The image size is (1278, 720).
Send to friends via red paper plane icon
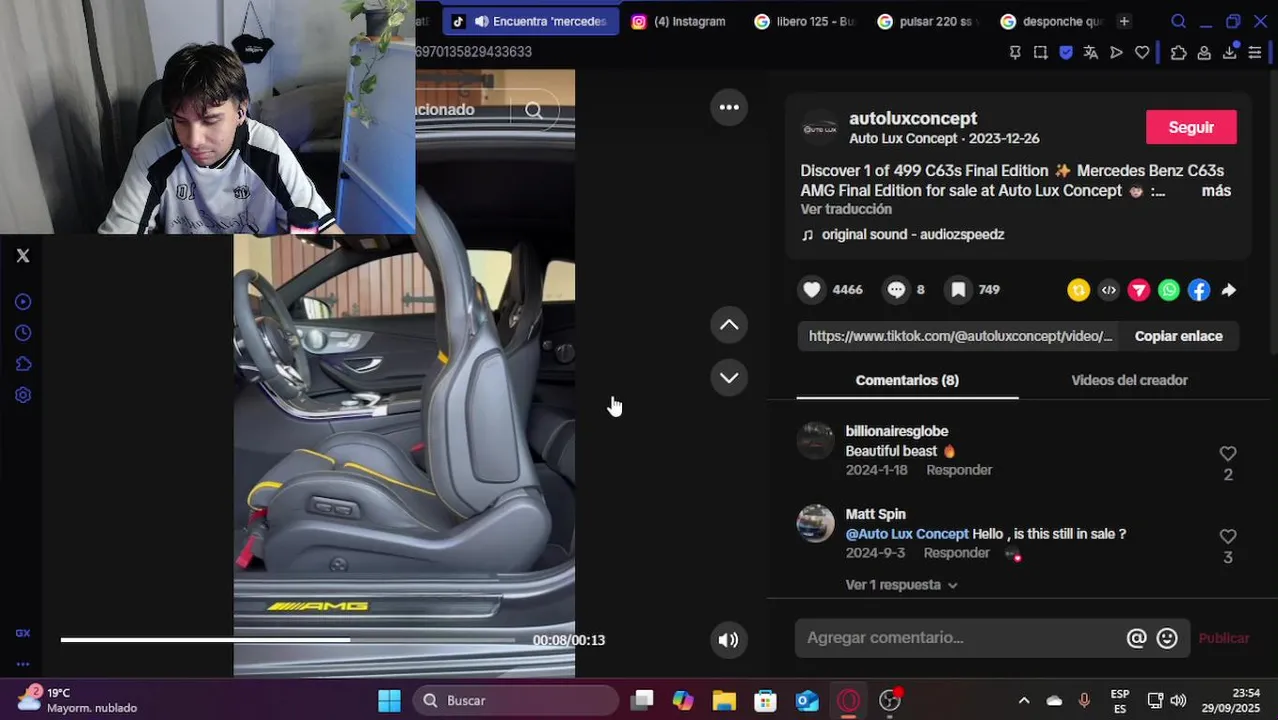click(1138, 290)
